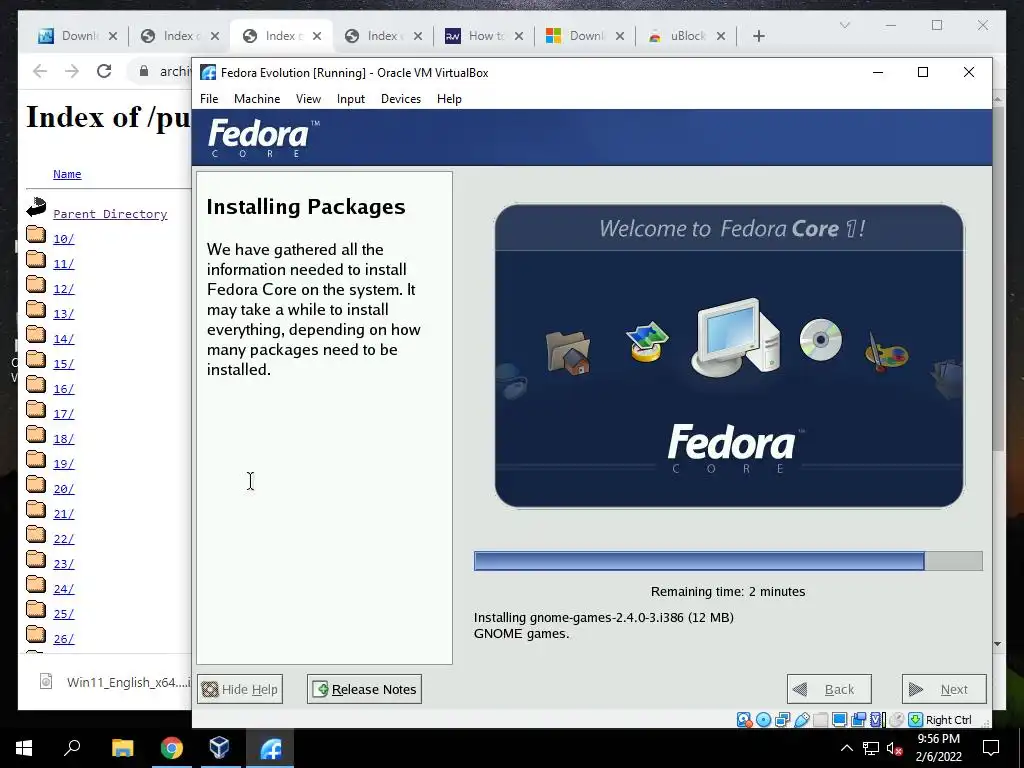
Task: Click Chrome's reload page button
Action: (x=104, y=71)
